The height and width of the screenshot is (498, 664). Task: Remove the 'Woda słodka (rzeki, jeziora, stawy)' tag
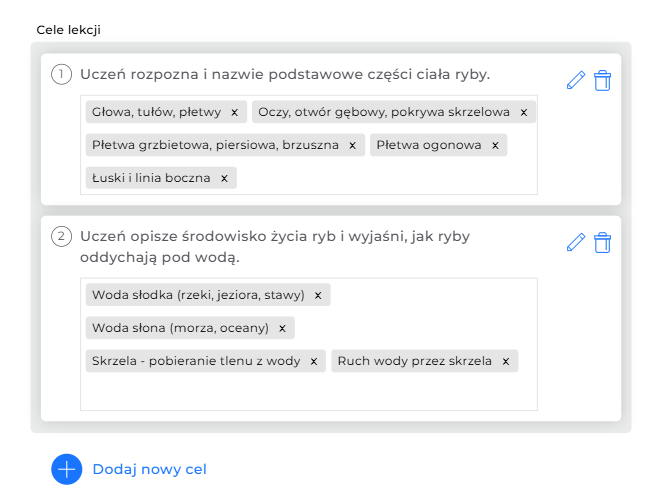(318, 295)
